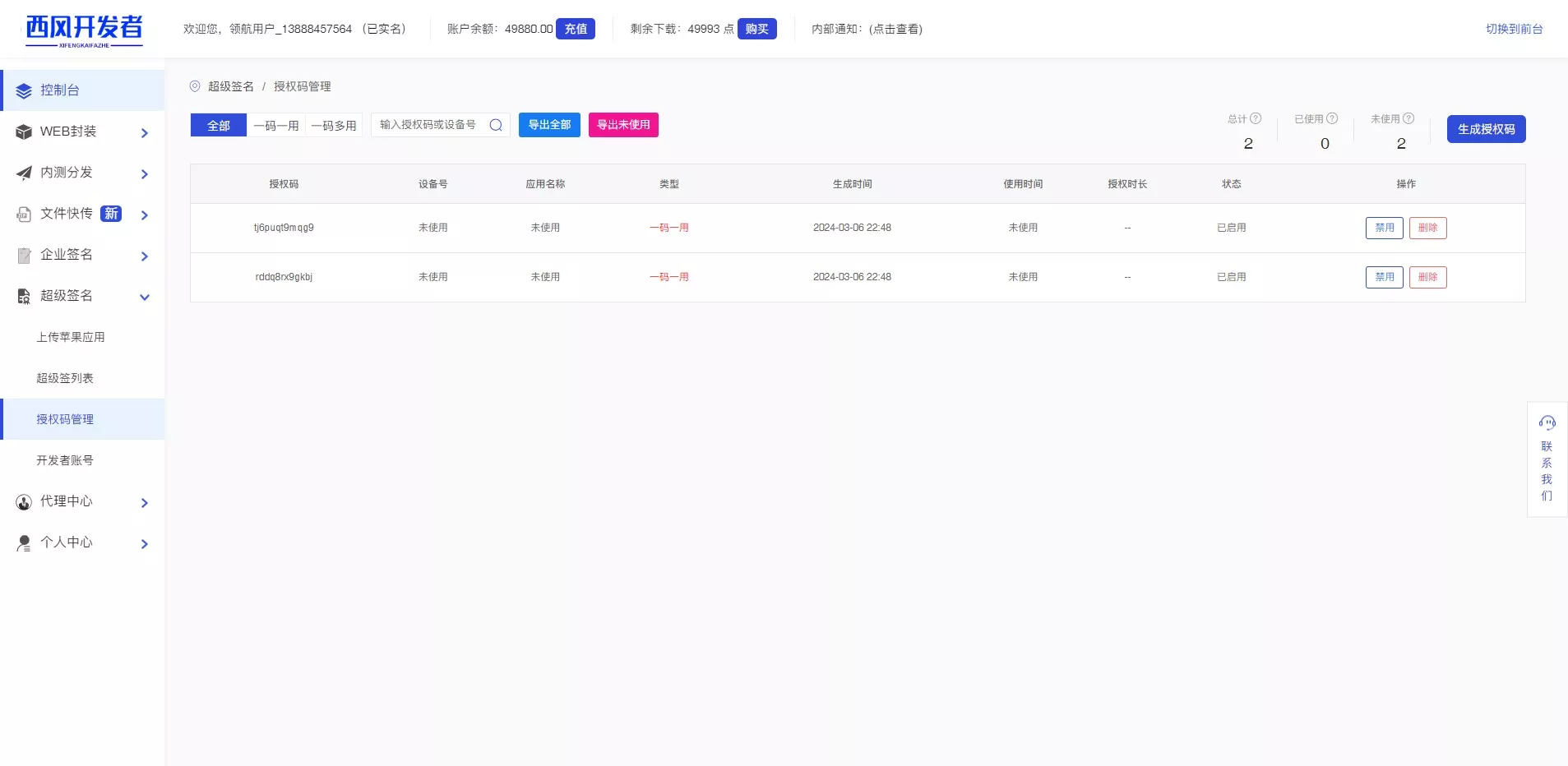Delete the rddq8rx9gkbj authorization code
The width and height of the screenshot is (1568, 766).
coord(1427,277)
